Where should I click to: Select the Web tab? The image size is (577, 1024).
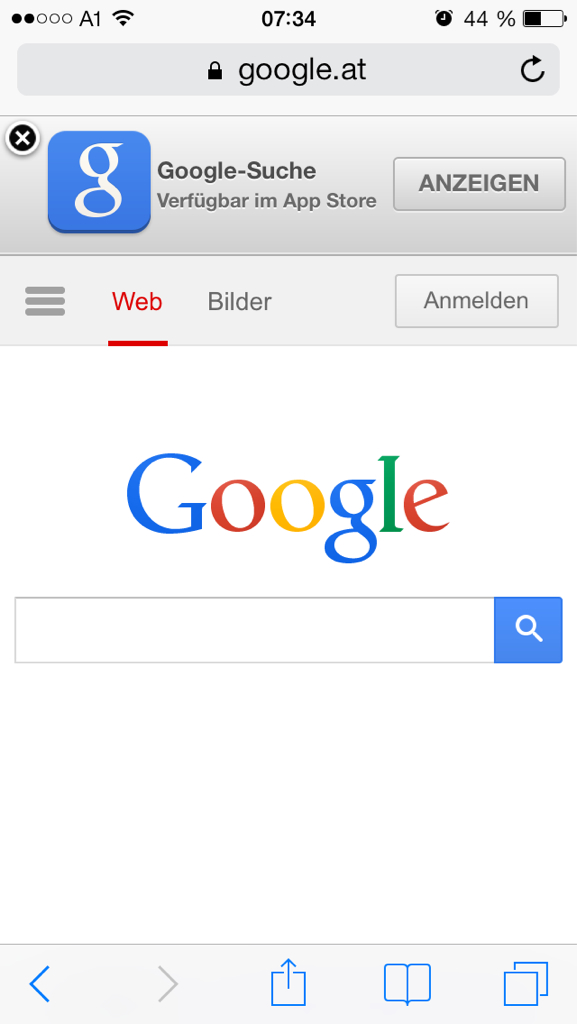[x=137, y=302]
